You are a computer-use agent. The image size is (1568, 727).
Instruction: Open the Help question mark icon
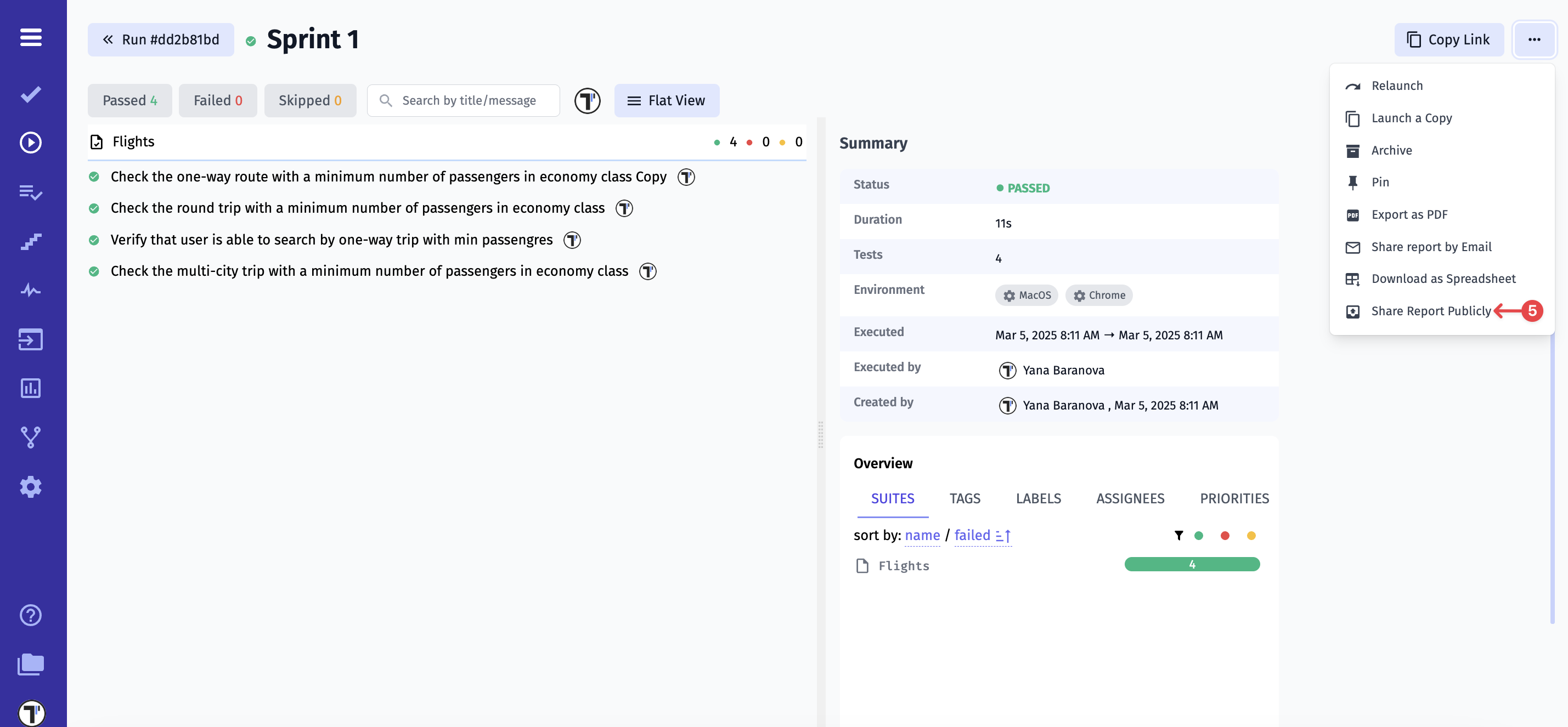click(30, 615)
